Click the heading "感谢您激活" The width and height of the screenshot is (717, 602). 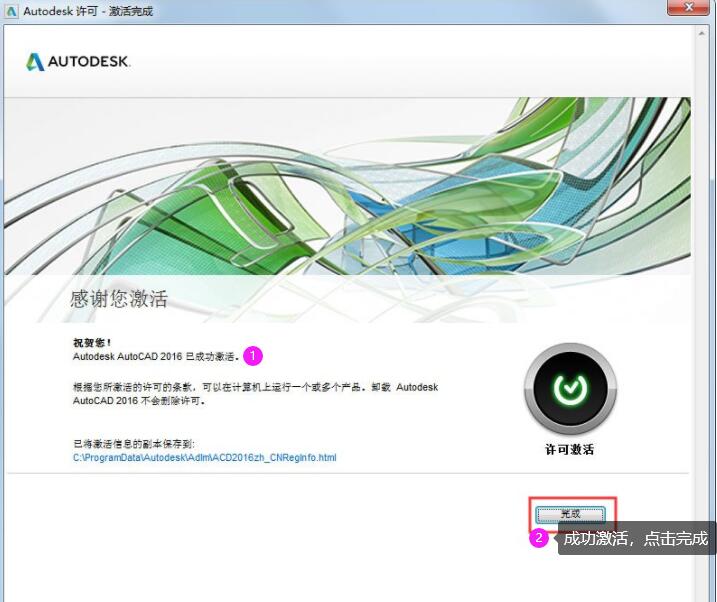coord(119,299)
